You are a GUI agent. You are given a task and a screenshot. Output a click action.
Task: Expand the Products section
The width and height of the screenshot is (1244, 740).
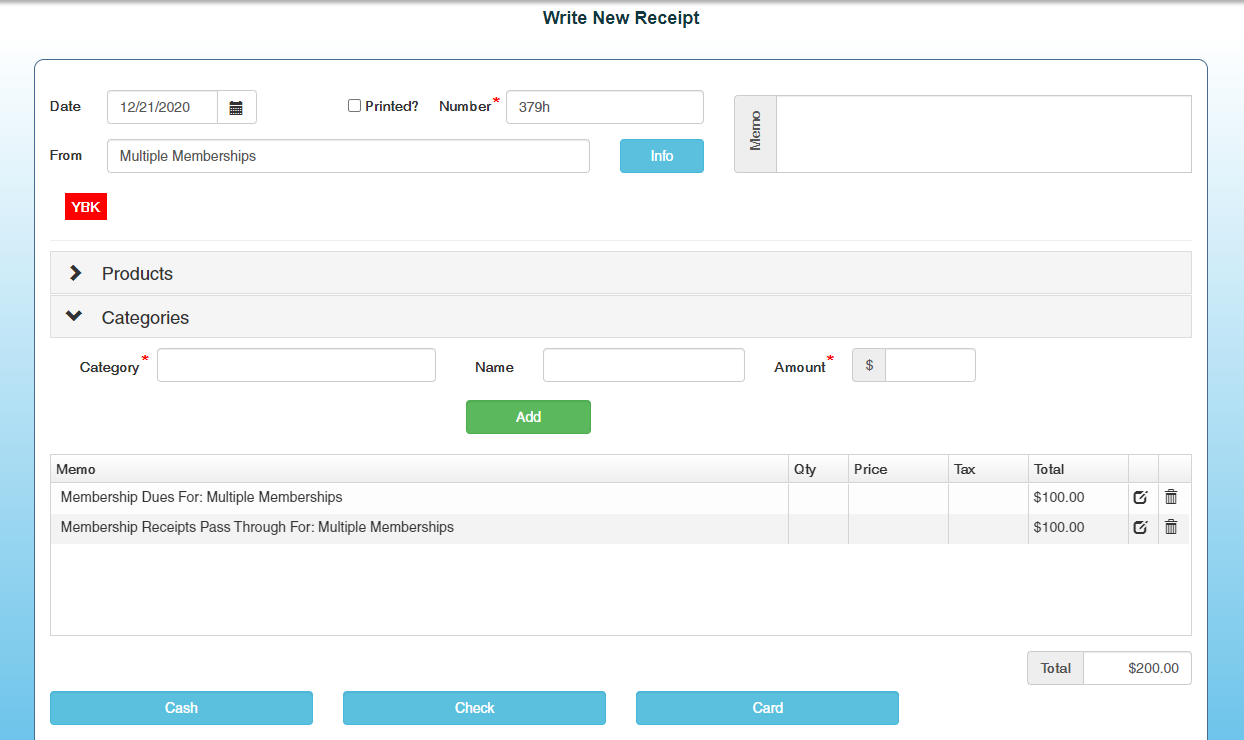click(x=137, y=273)
